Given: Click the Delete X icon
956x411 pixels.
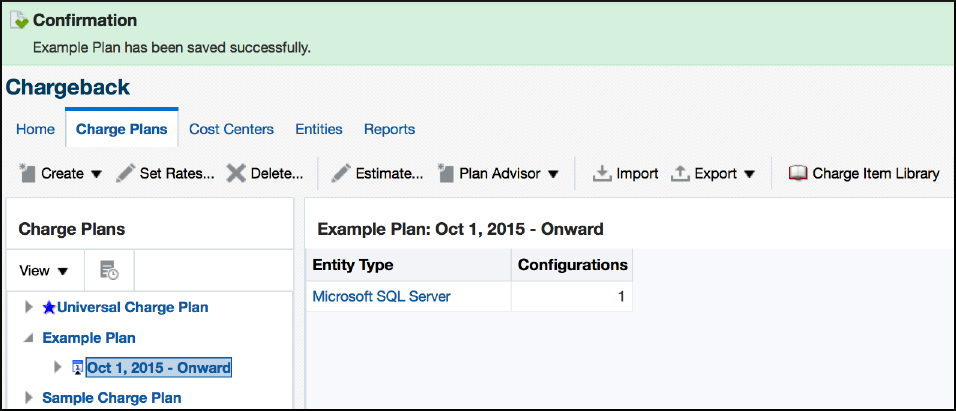Looking at the screenshot, I should 236,173.
